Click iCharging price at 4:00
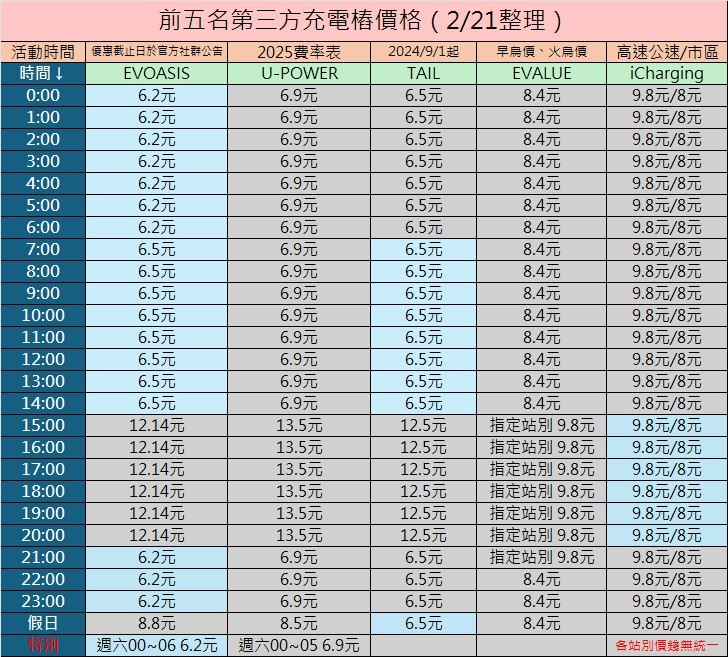 [667, 183]
